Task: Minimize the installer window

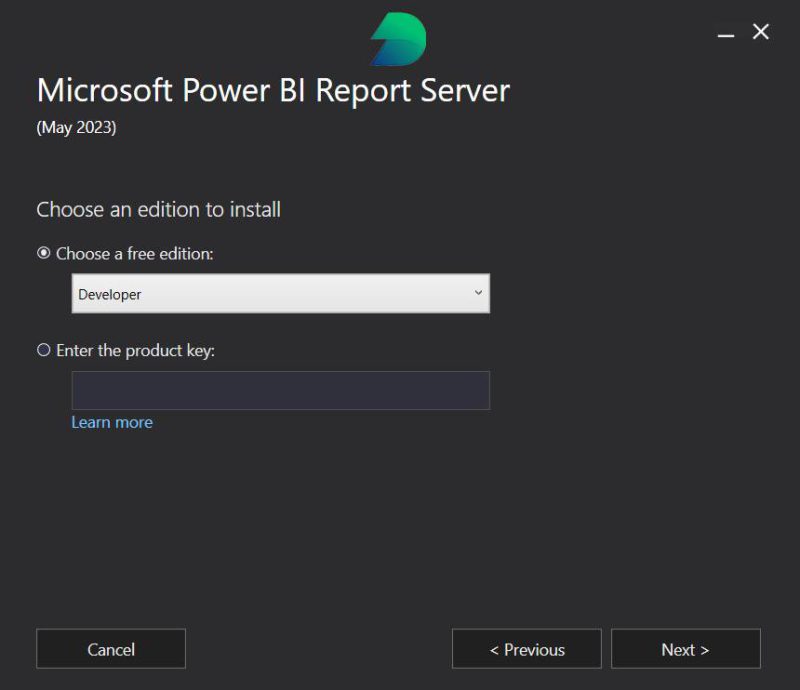Action: coord(725,32)
